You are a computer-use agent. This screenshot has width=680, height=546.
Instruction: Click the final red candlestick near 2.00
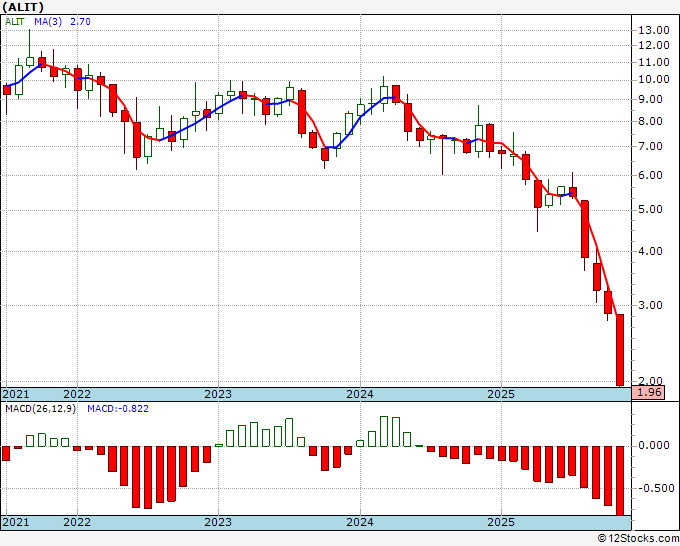coord(620,350)
